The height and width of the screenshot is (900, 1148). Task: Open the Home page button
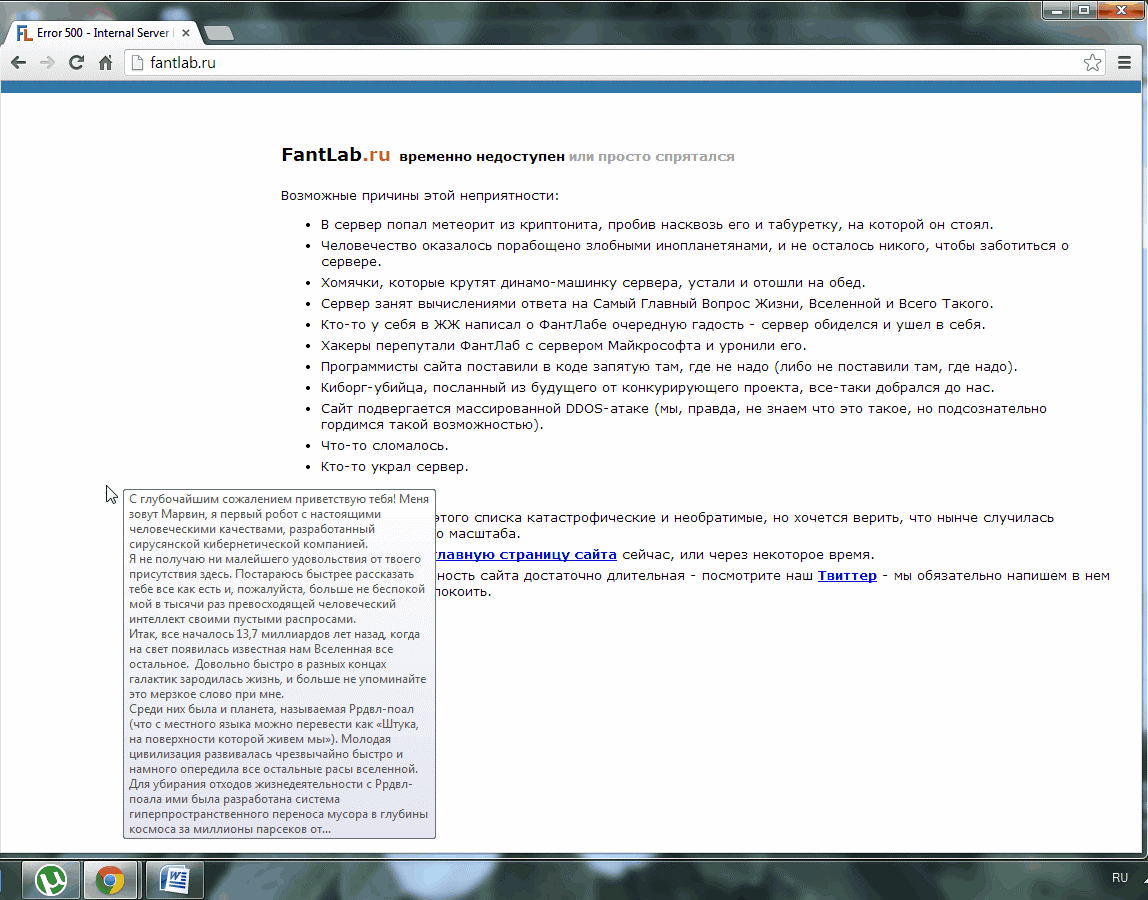pyautogui.click(x=105, y=63)
